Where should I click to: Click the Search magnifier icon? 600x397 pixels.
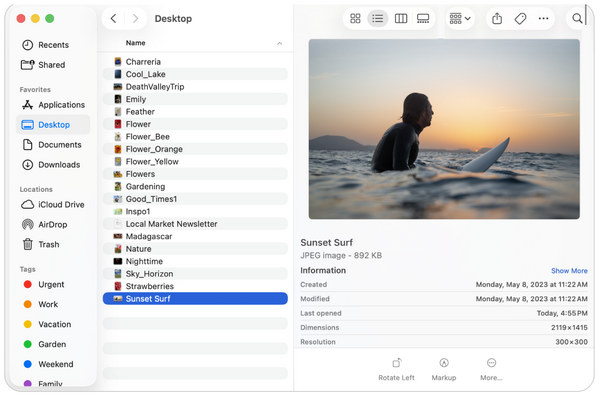[577, 18]
